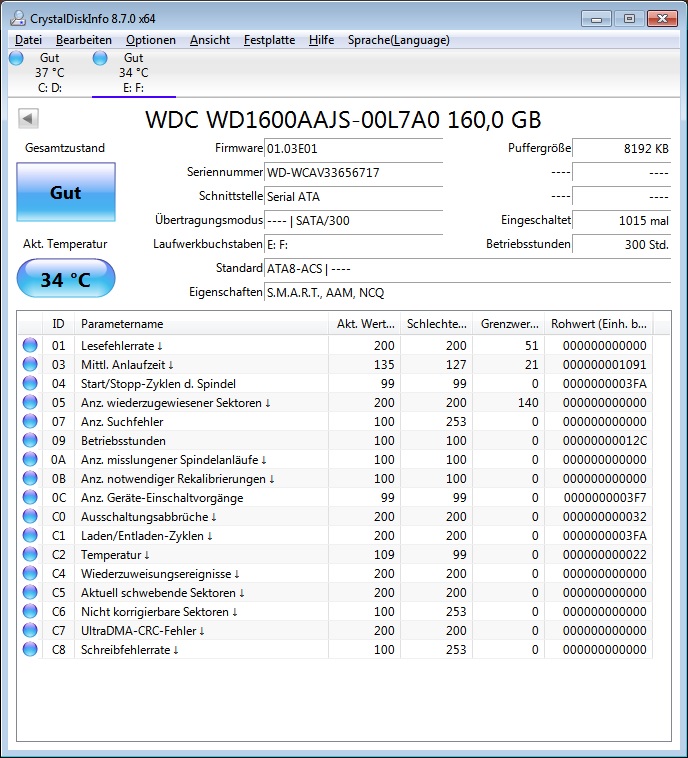Click current value 135

tap(384, 364)
